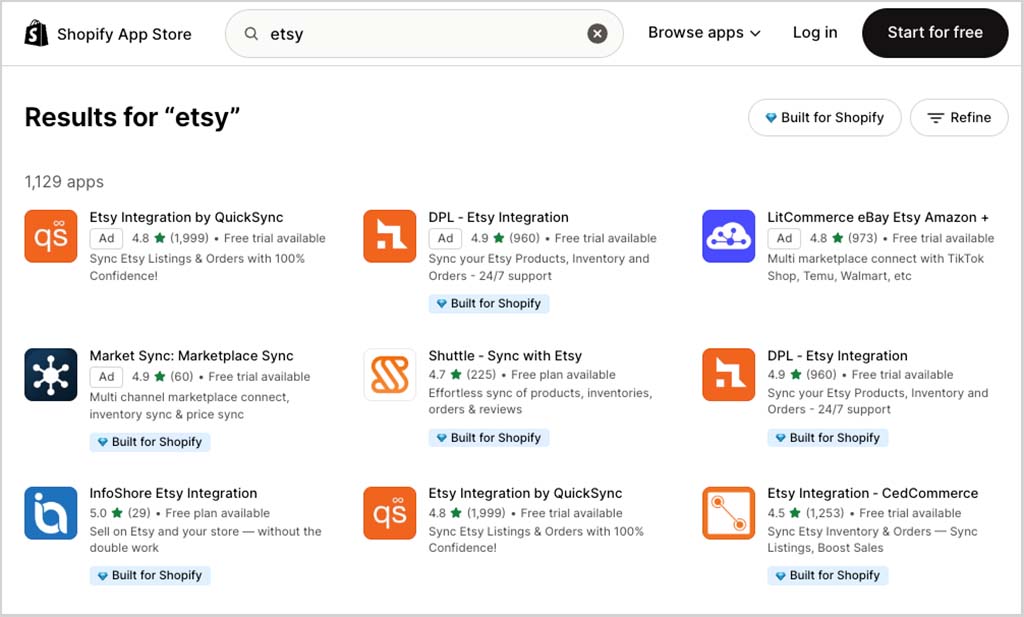Open first Etsy Integration by QuickSync title
This screenshot has height=617, width=1024.
(x=186, y=217)
